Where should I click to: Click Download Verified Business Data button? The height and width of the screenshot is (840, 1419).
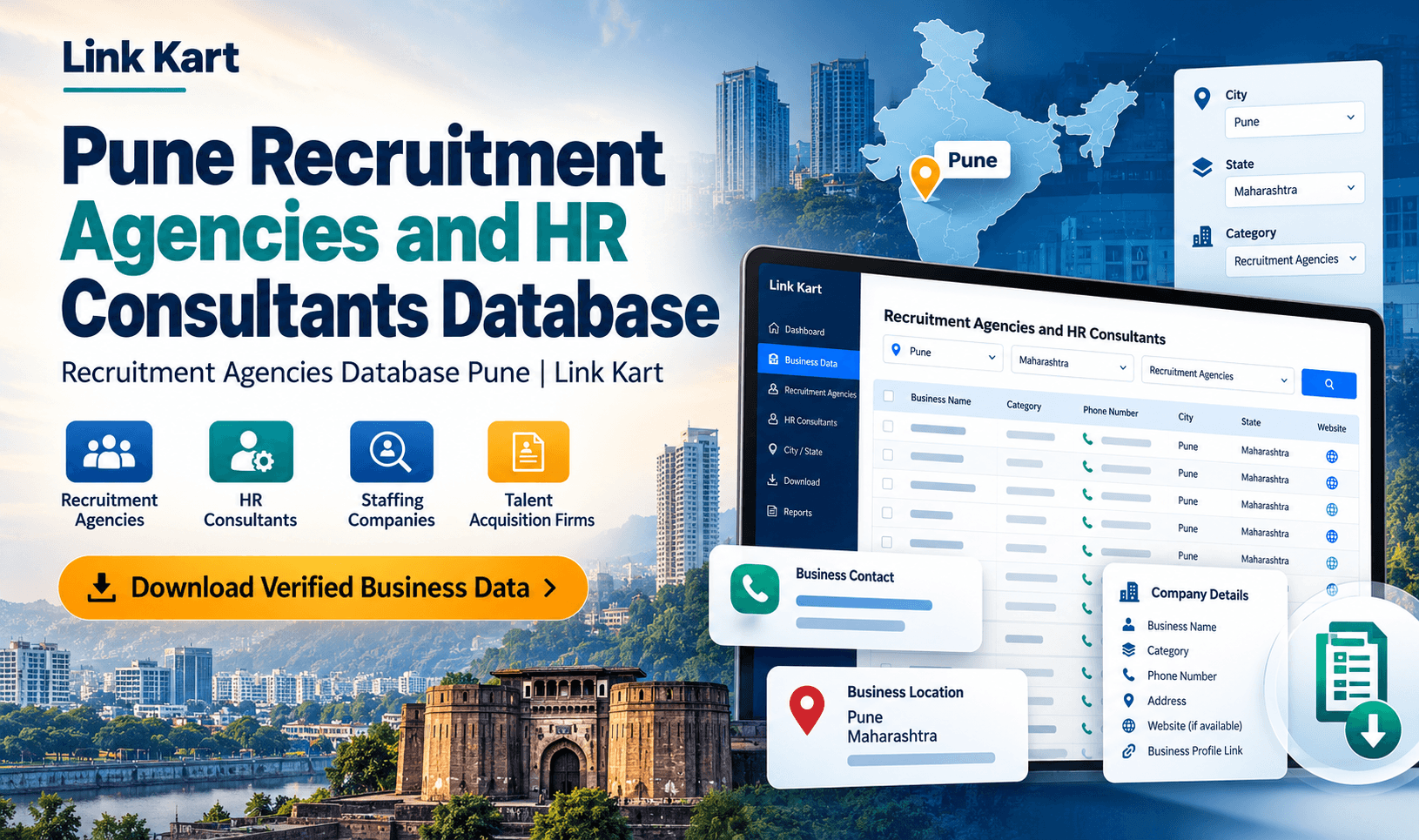point(323,588)
